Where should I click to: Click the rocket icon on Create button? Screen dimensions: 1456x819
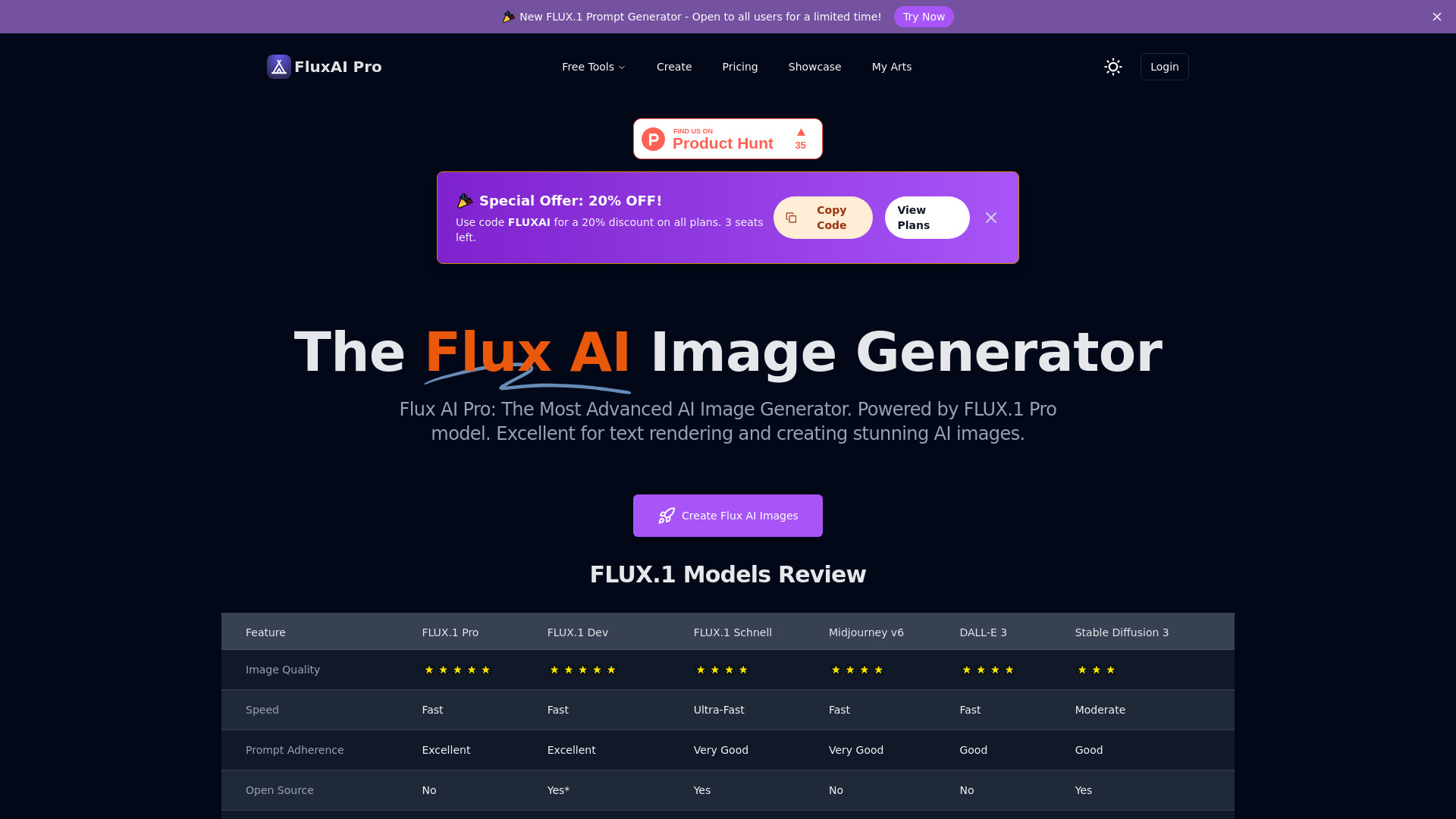click(x=665, y=515)
